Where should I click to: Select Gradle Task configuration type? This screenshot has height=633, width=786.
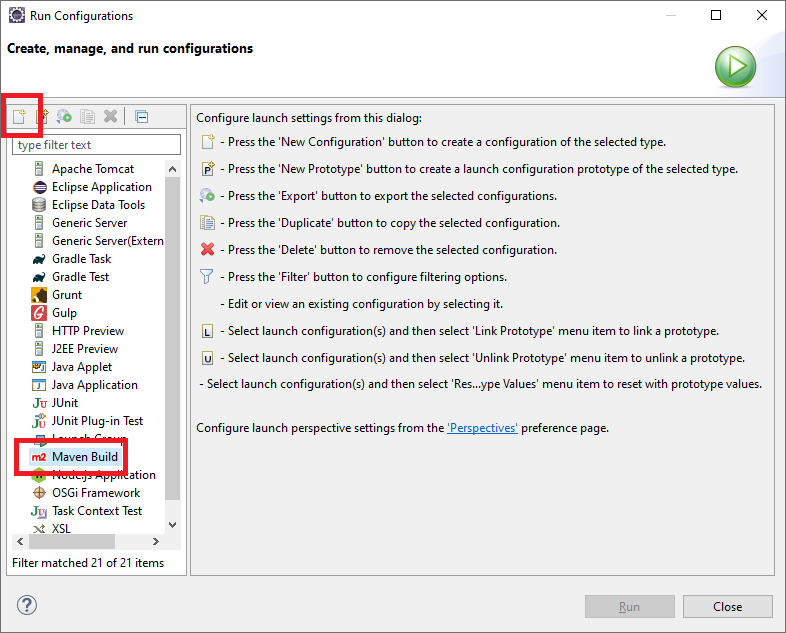tap(81, 259)
